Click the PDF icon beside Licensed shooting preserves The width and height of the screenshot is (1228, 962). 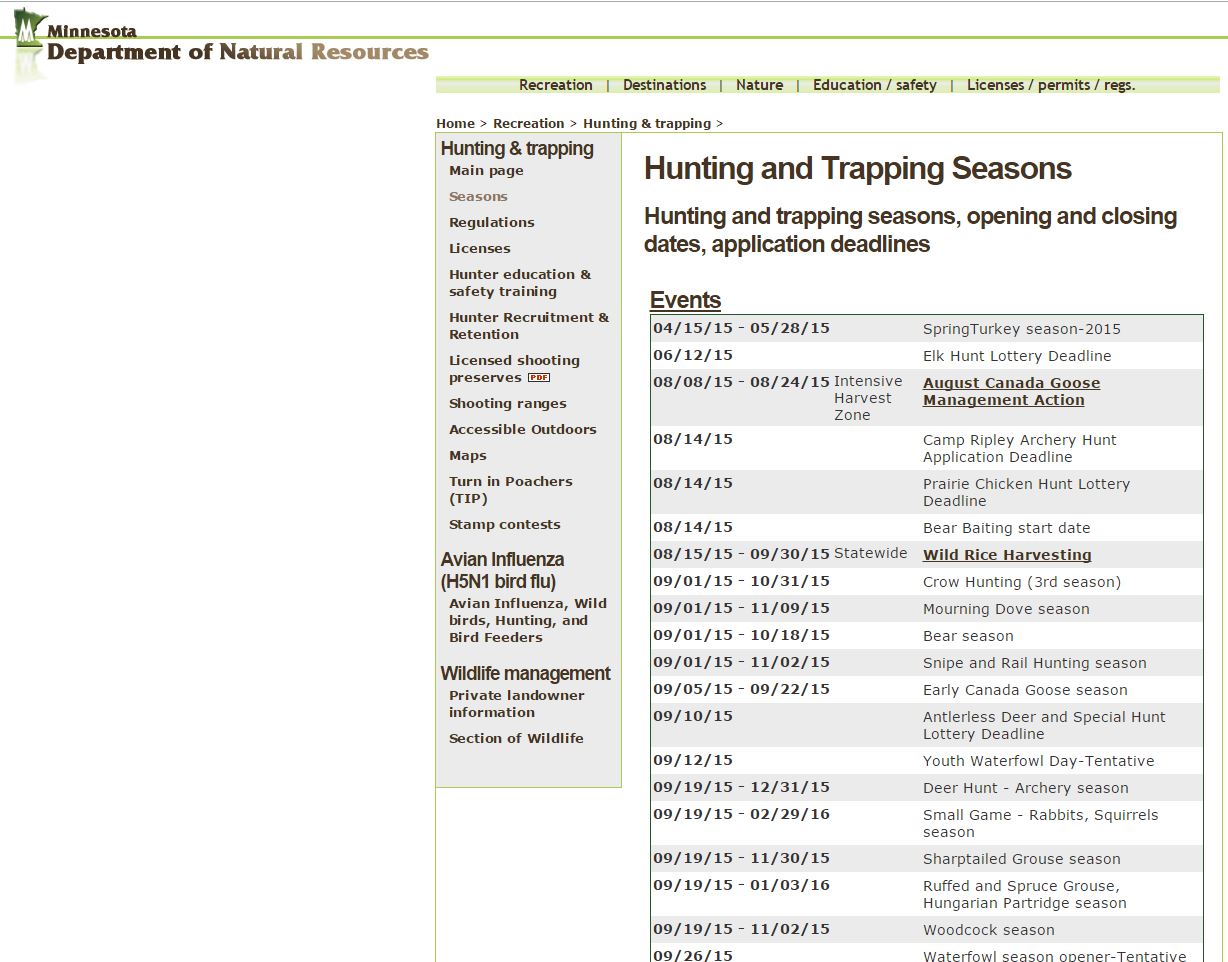coord(539,378)
